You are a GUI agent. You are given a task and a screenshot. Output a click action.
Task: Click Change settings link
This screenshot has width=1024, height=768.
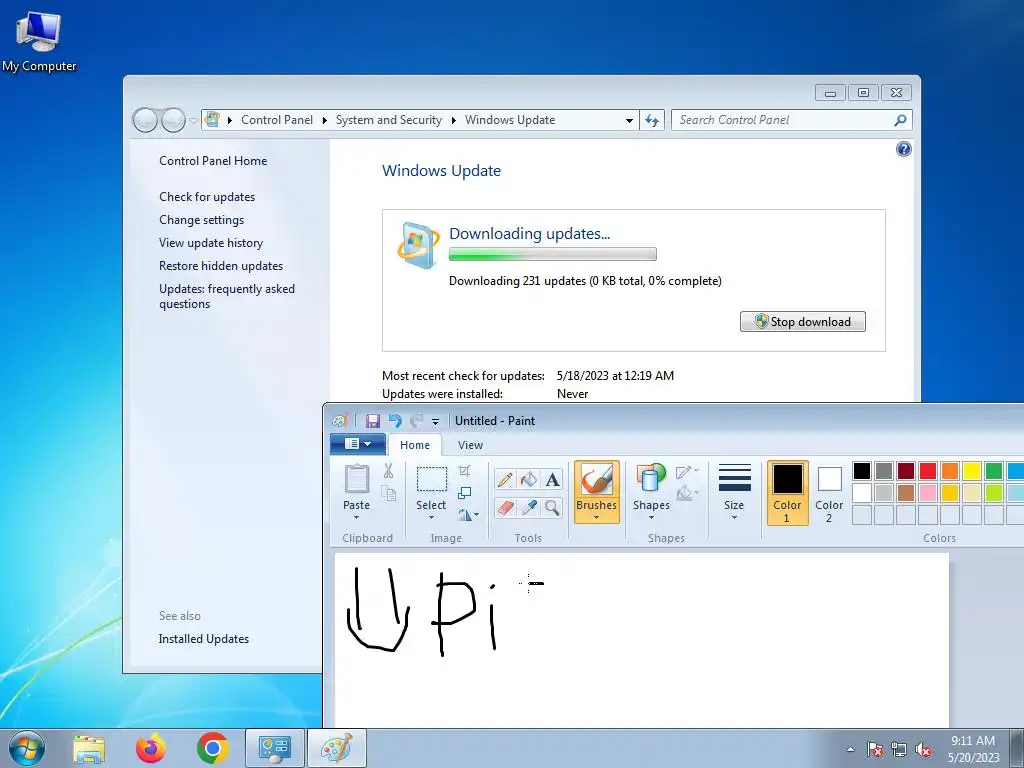(201, 220)
